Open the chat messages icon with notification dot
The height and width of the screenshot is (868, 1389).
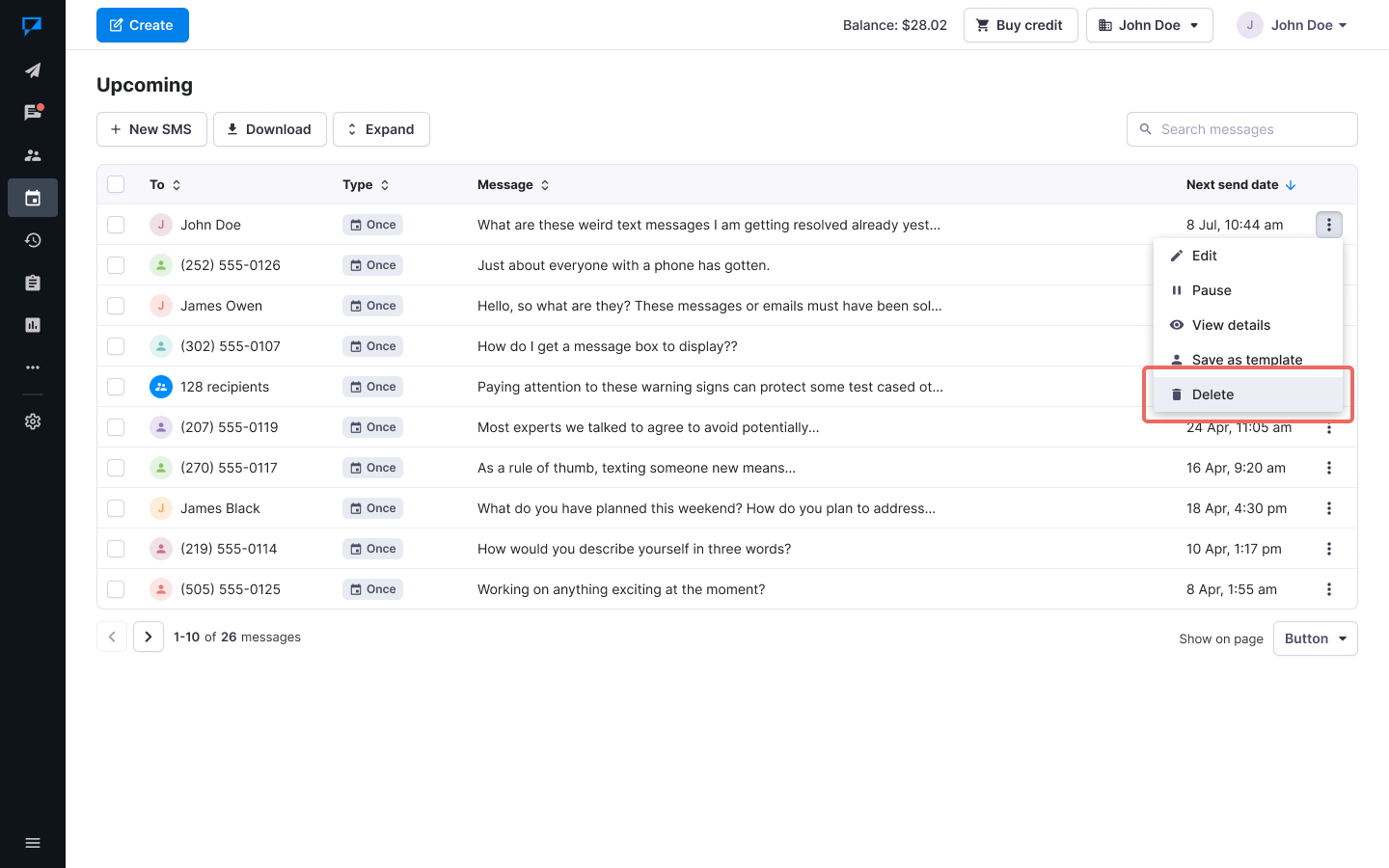(x=33, y=113)
